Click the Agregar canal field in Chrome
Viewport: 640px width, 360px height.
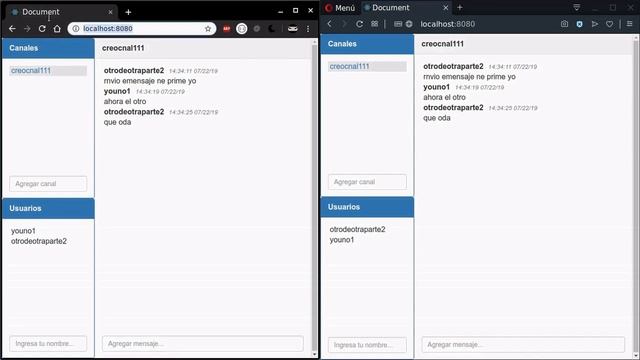coord(48,184)
